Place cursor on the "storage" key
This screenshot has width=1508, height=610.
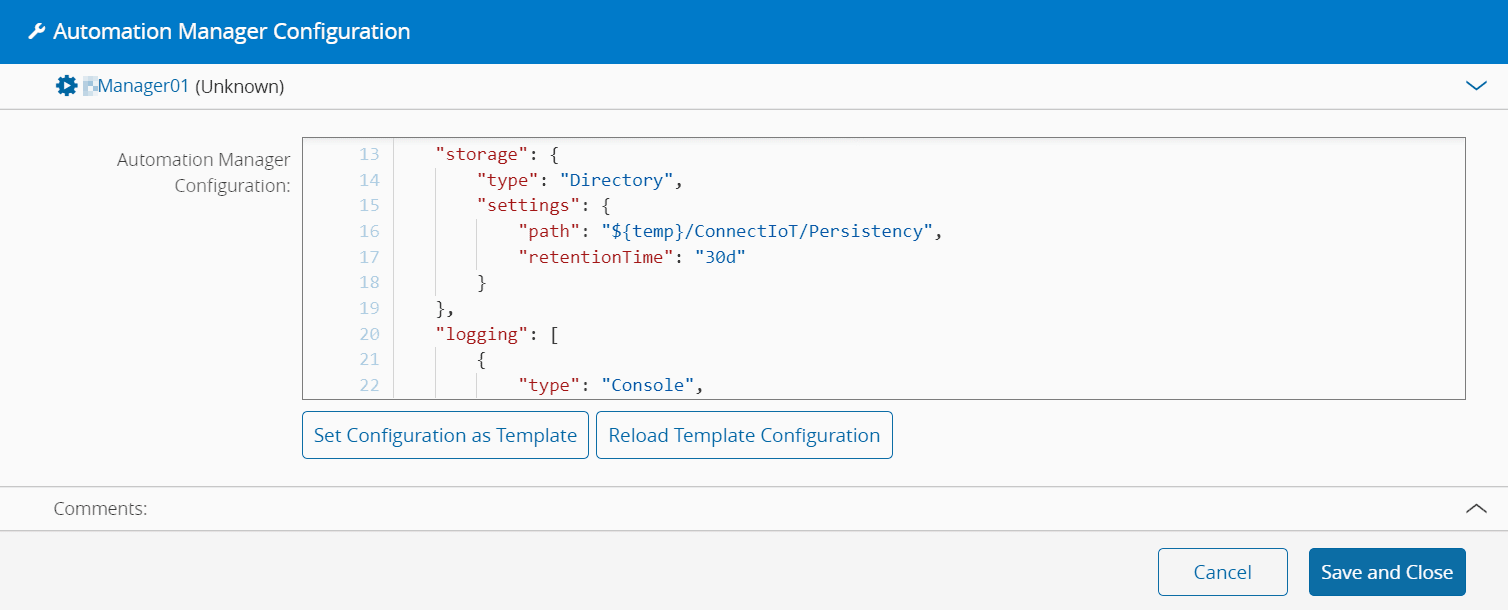pos(481,154)
